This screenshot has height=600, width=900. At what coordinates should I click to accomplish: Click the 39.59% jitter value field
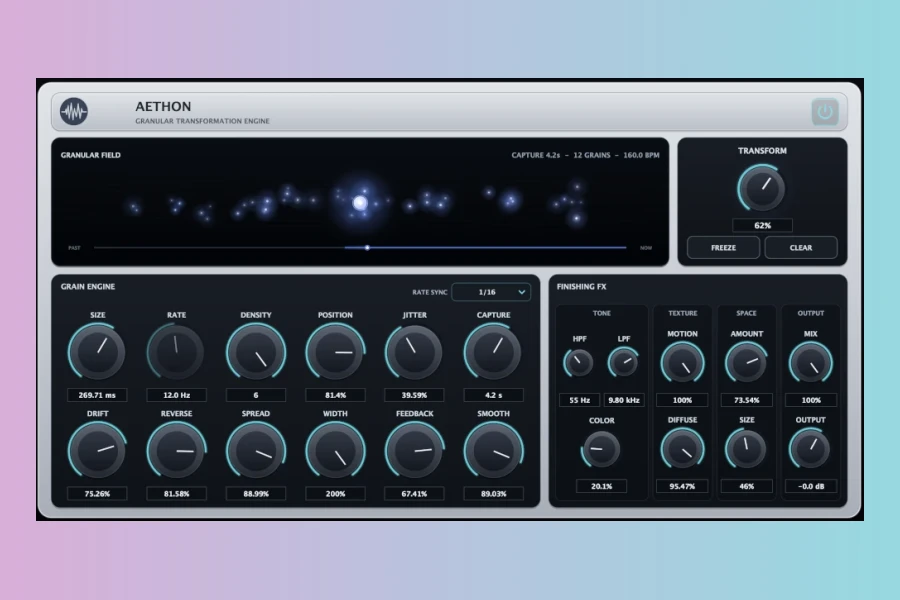pyautogui.click(x=414, y=395)
